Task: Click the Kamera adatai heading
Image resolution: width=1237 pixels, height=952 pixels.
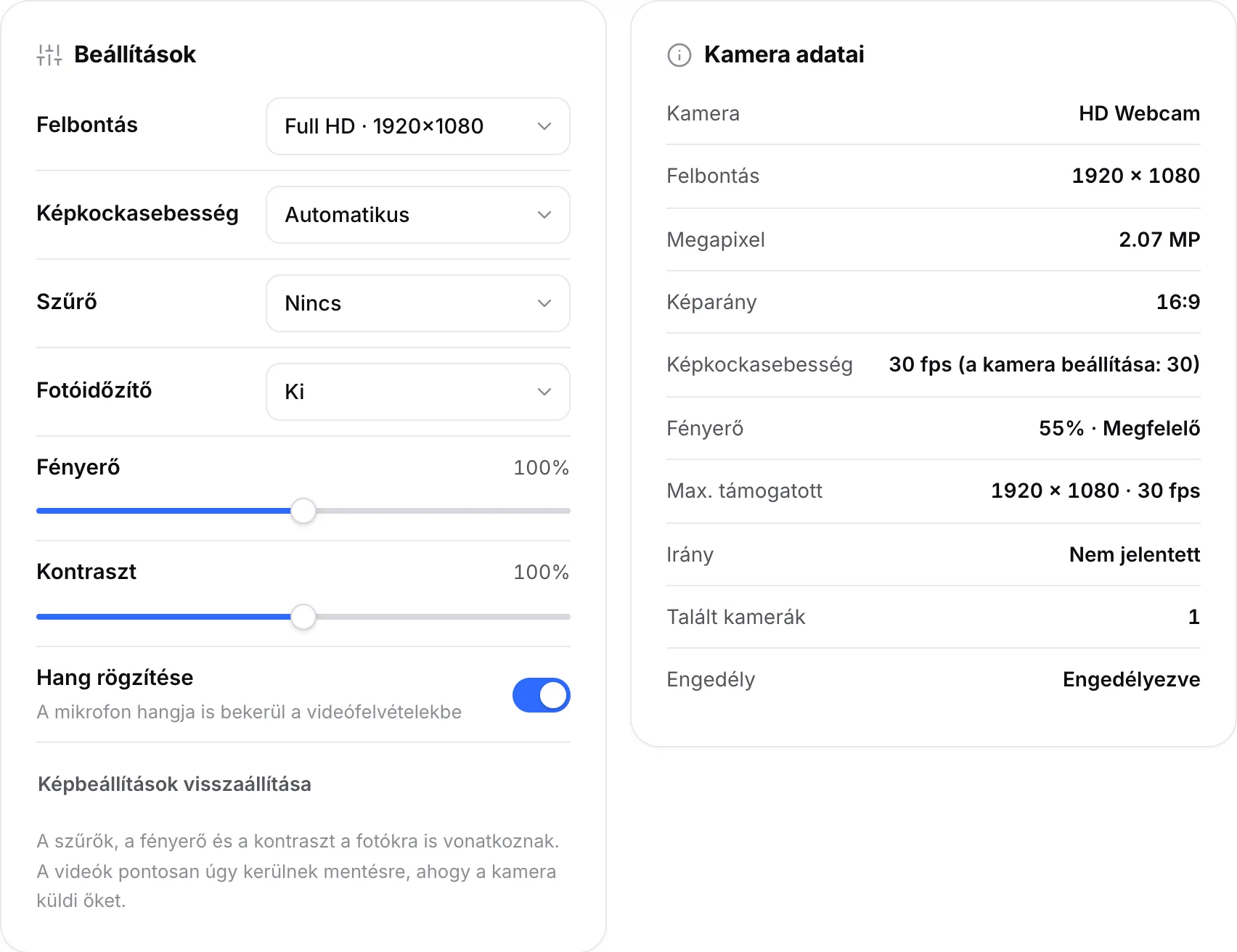Action: pyautogui.click(x=784, y=54)
